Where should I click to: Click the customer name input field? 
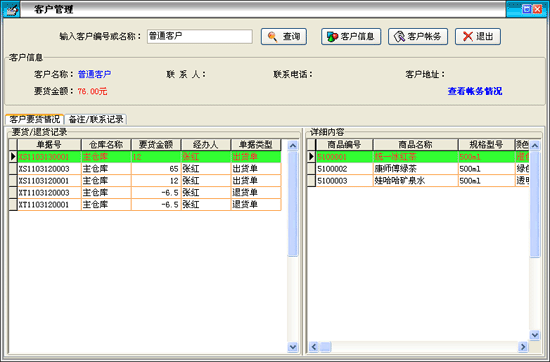coord(200,36)
